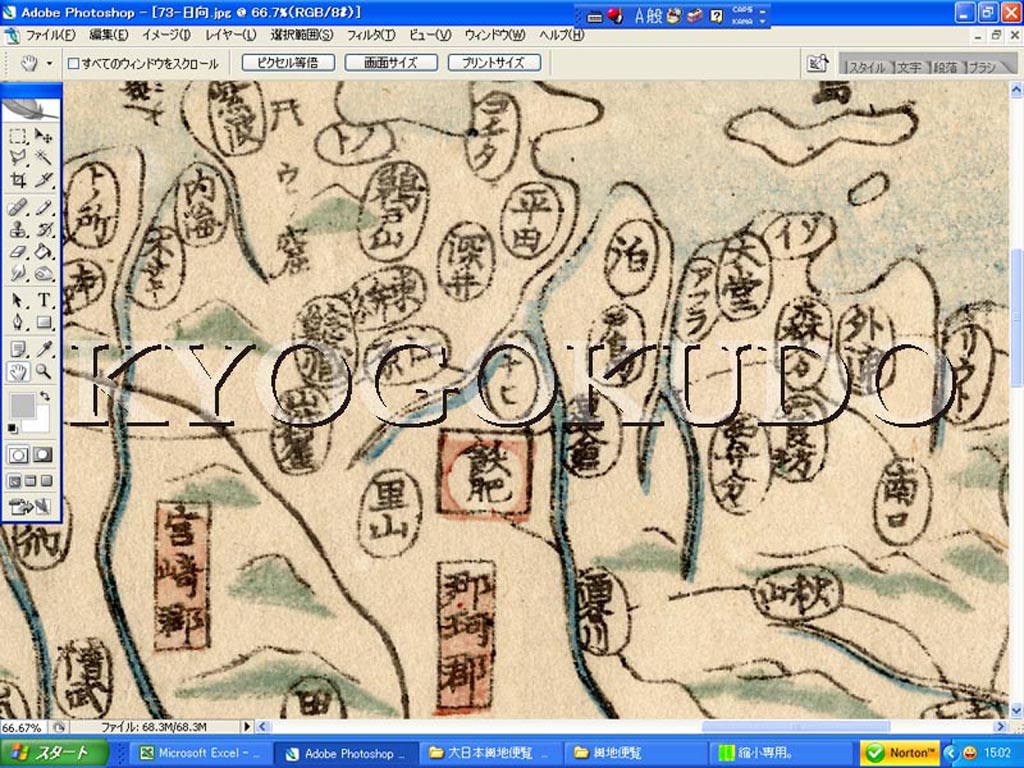Open the レイヤー menu
The image size is (1024, 768).
[231, 35]
